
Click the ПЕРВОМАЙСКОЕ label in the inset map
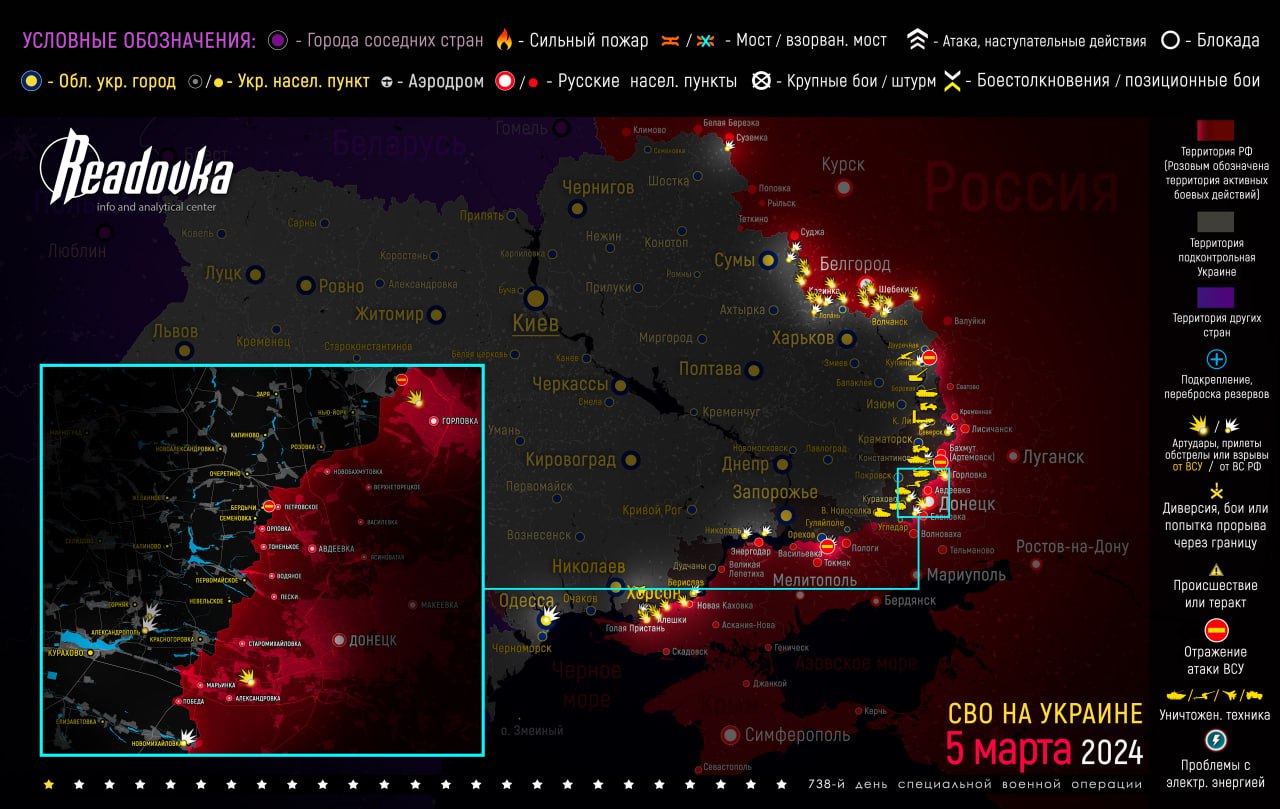216,580
